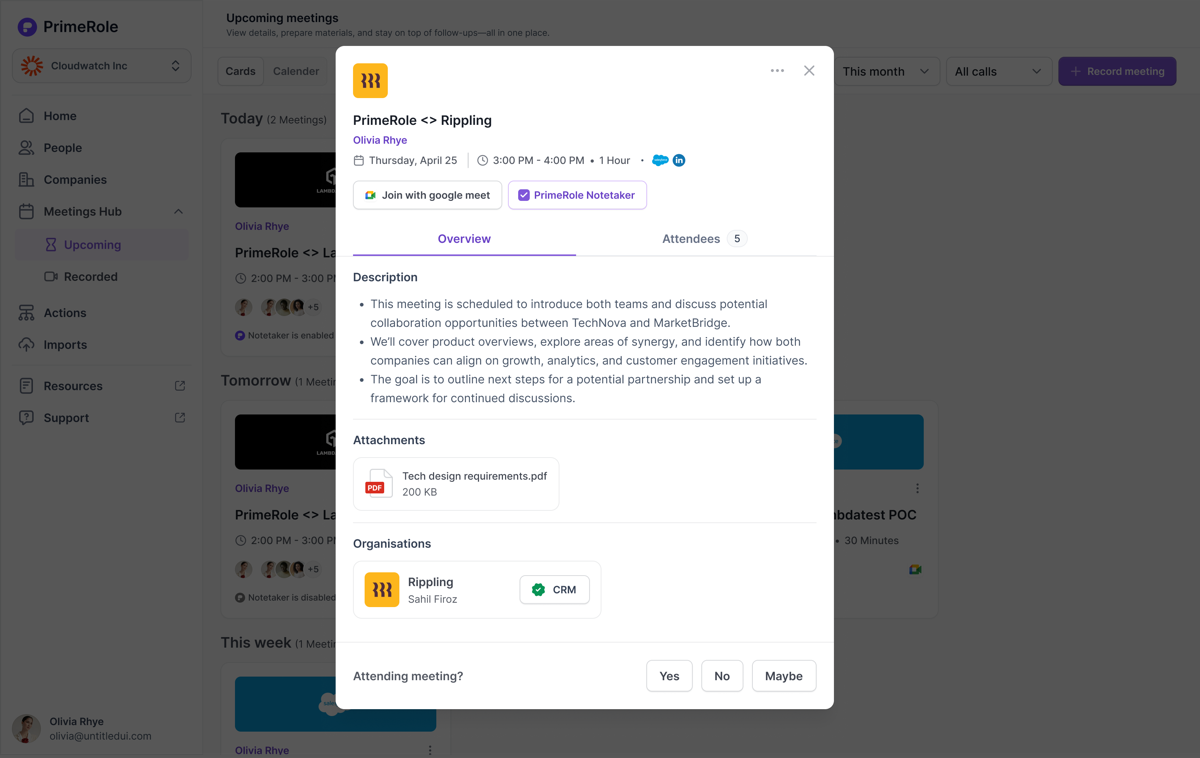The image size is (1200, 758).
Task: Open Support external link icon
Action: (180, 418)
